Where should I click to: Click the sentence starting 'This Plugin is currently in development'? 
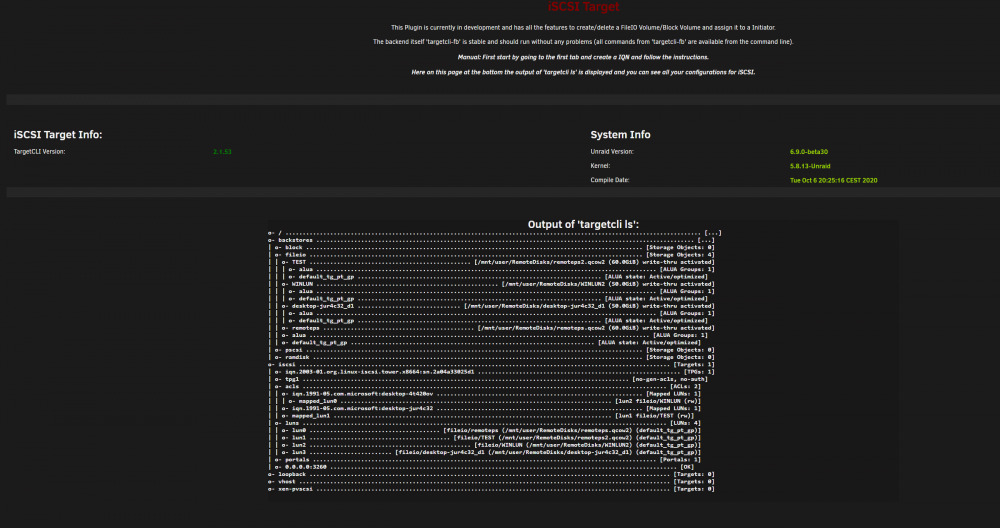click(583, 27)
